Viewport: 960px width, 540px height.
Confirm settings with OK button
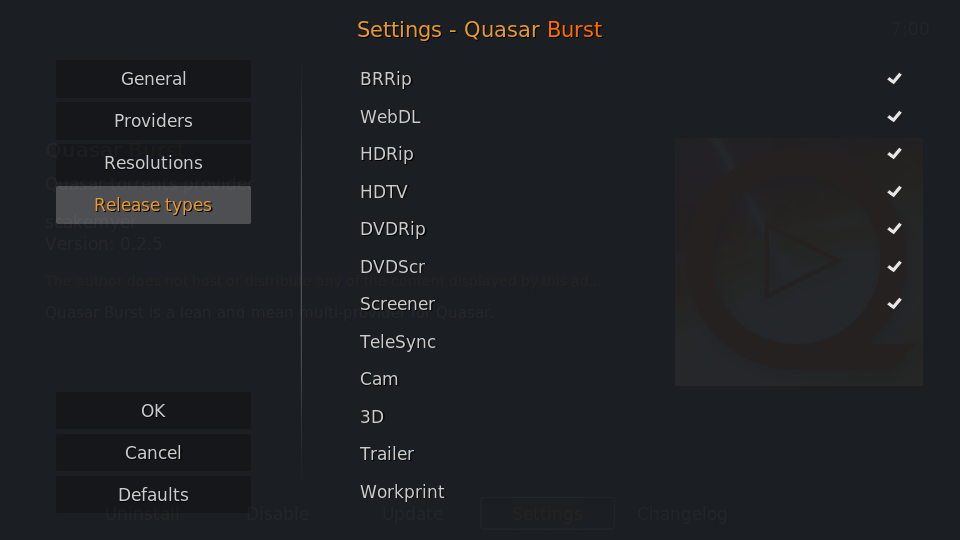click(x=153, y=410)
